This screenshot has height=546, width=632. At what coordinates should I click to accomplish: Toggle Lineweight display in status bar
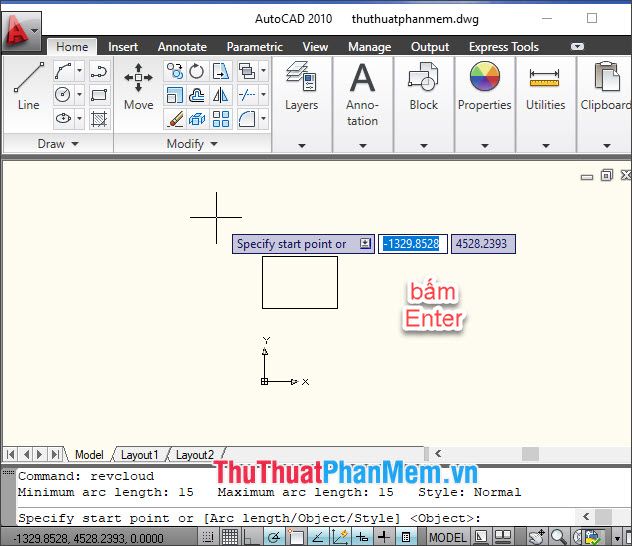384,537
